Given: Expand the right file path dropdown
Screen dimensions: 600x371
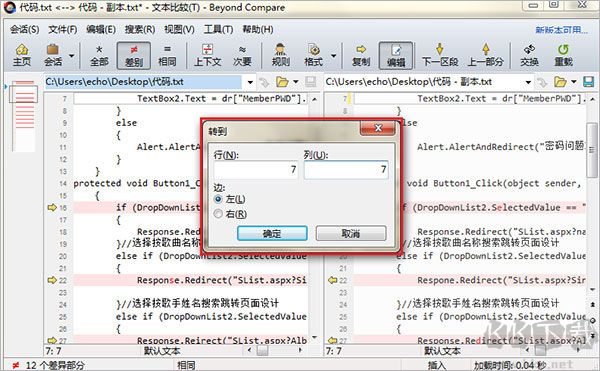Looking at the screenshot, I should pyautogui.click(x=528, y=82).
